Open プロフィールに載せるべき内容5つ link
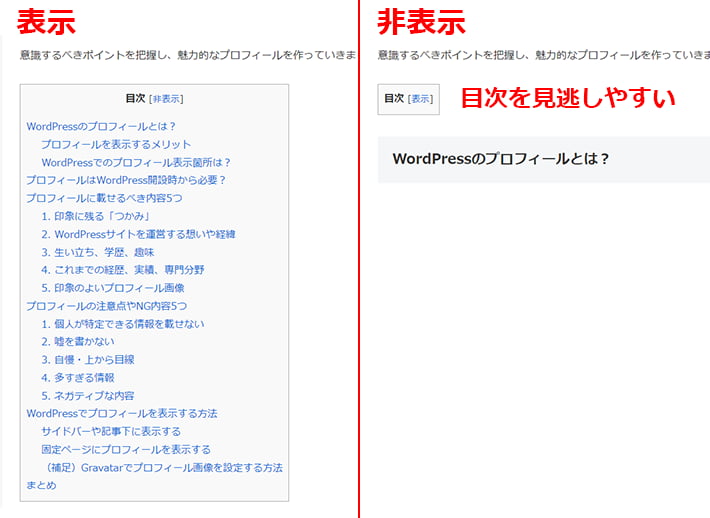Screen dimensions: 710x518 104,198
